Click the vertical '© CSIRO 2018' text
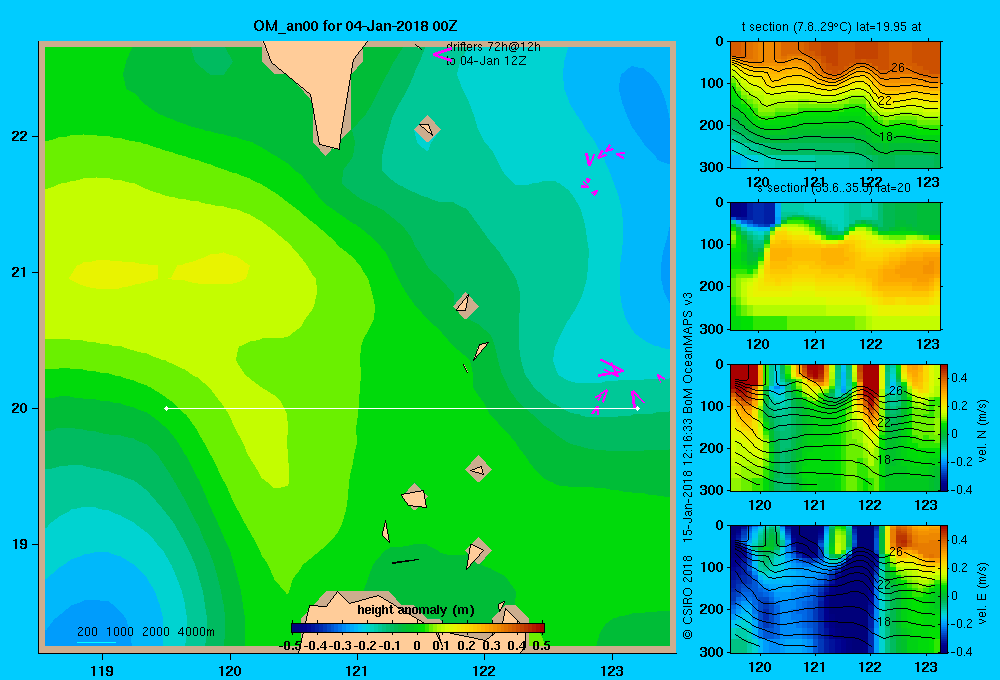Screen dimensions: 1000x680 point(687,597)
